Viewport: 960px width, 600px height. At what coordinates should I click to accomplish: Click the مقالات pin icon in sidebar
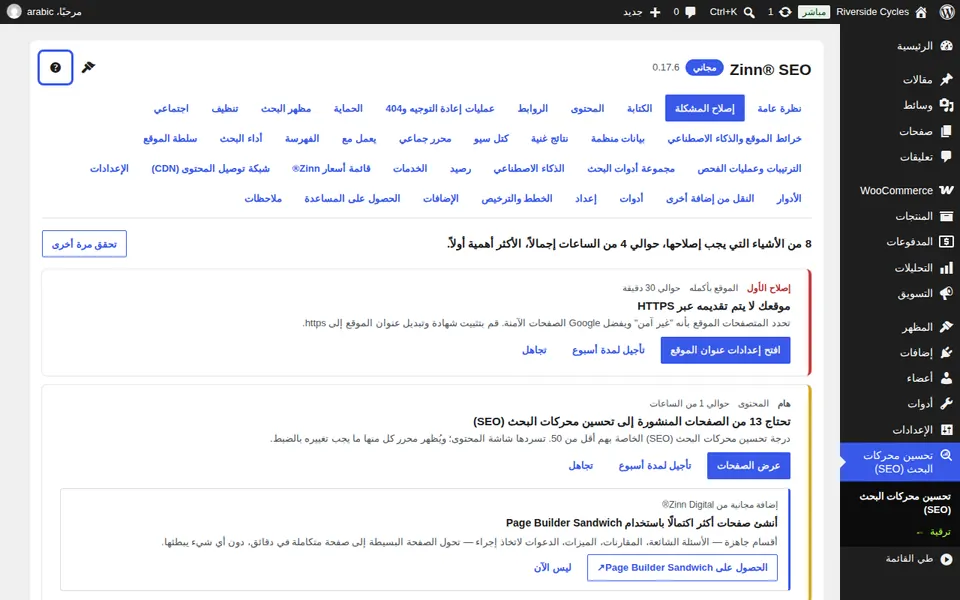[x=947, y=79]
